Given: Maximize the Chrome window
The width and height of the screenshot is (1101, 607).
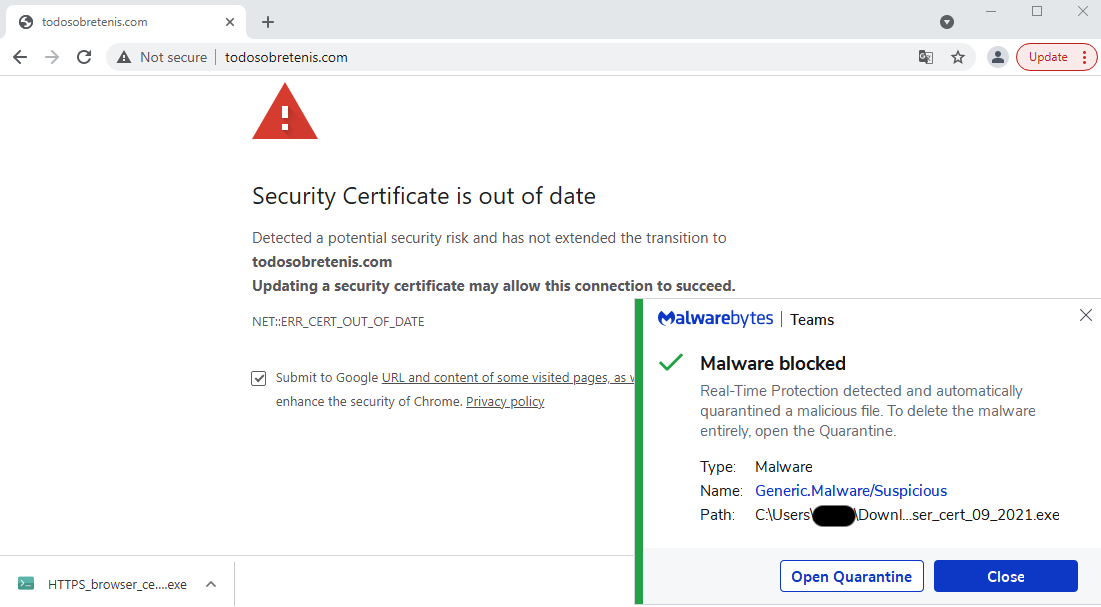Looking at the screenshot, I should click(x=1037, y=11).
